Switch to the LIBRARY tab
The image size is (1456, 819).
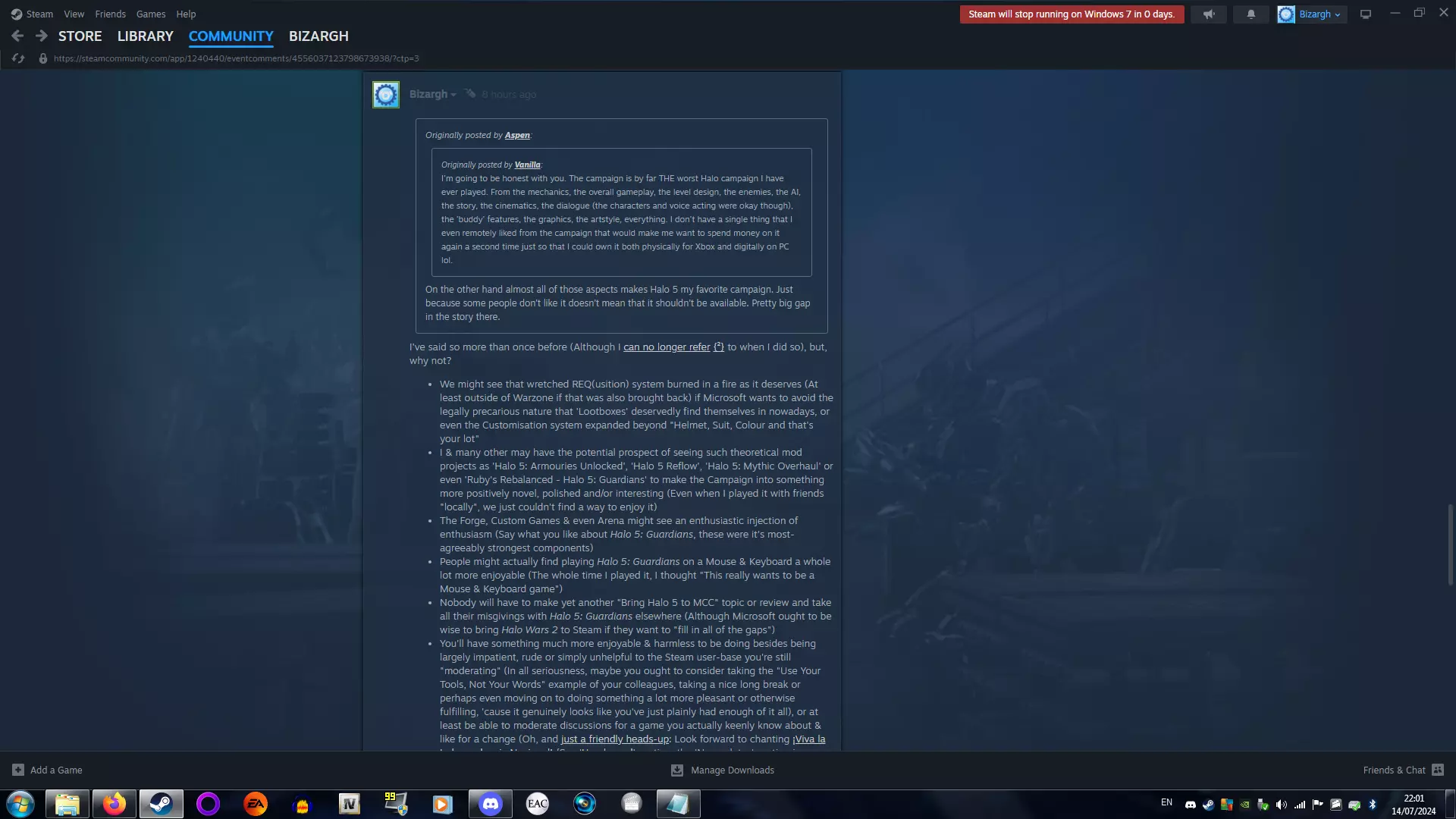145,36
